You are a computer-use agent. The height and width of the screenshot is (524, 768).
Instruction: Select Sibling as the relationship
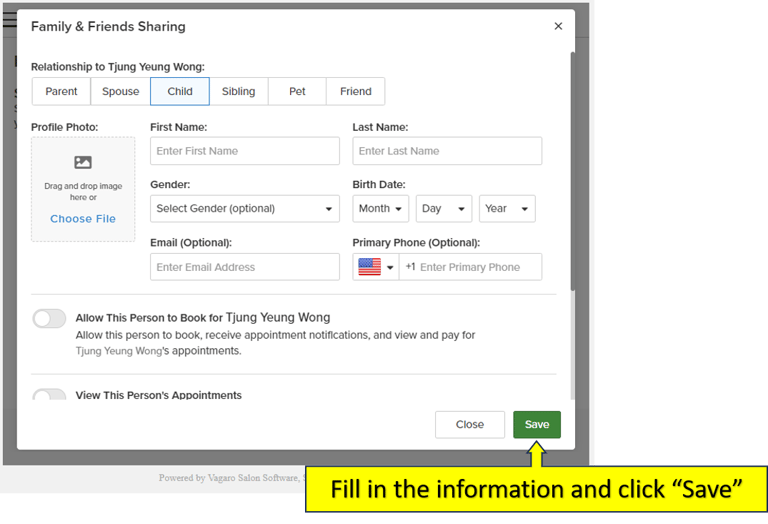click(239, 92)
